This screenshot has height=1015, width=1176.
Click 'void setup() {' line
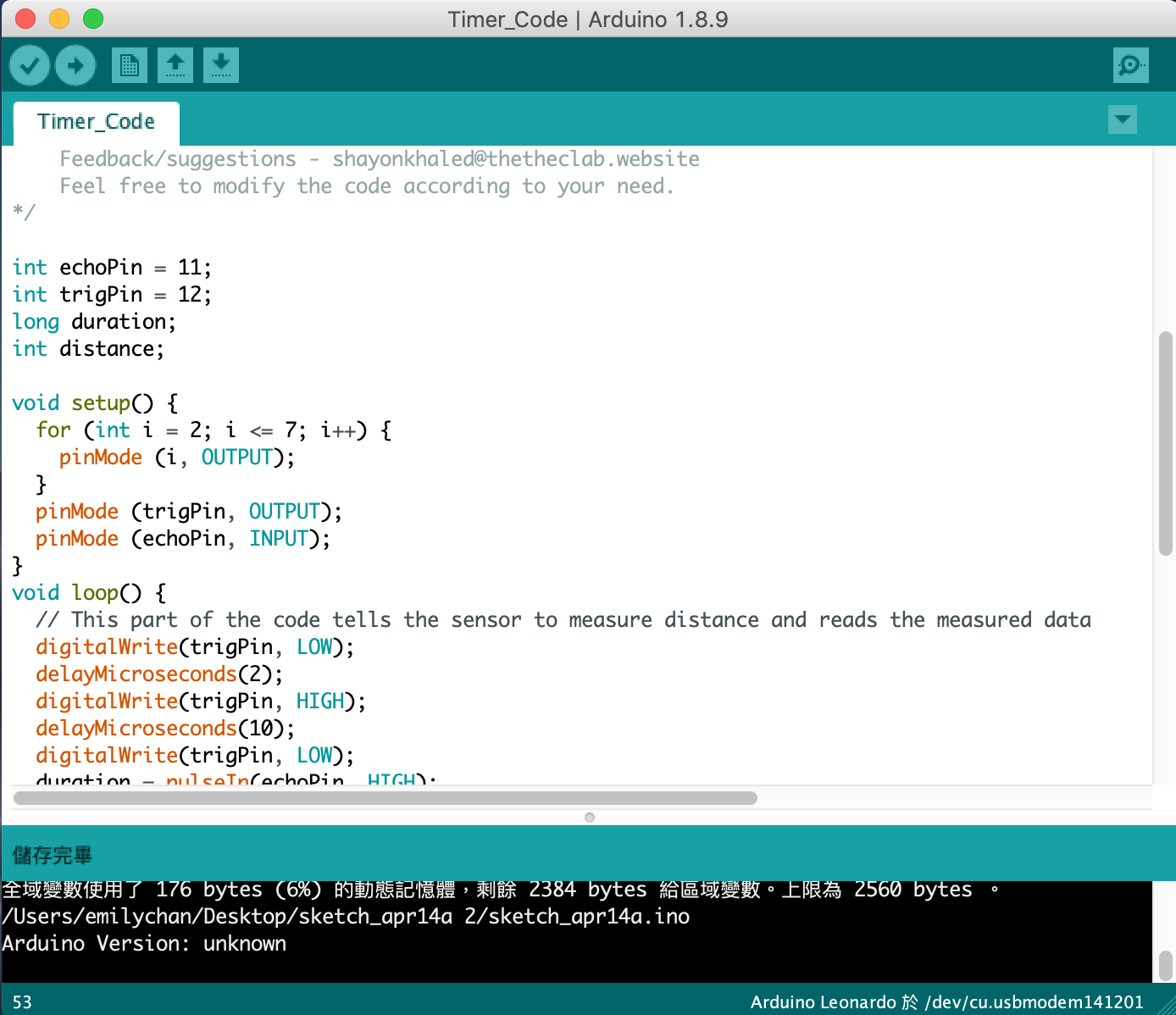[x=95, y=403]
